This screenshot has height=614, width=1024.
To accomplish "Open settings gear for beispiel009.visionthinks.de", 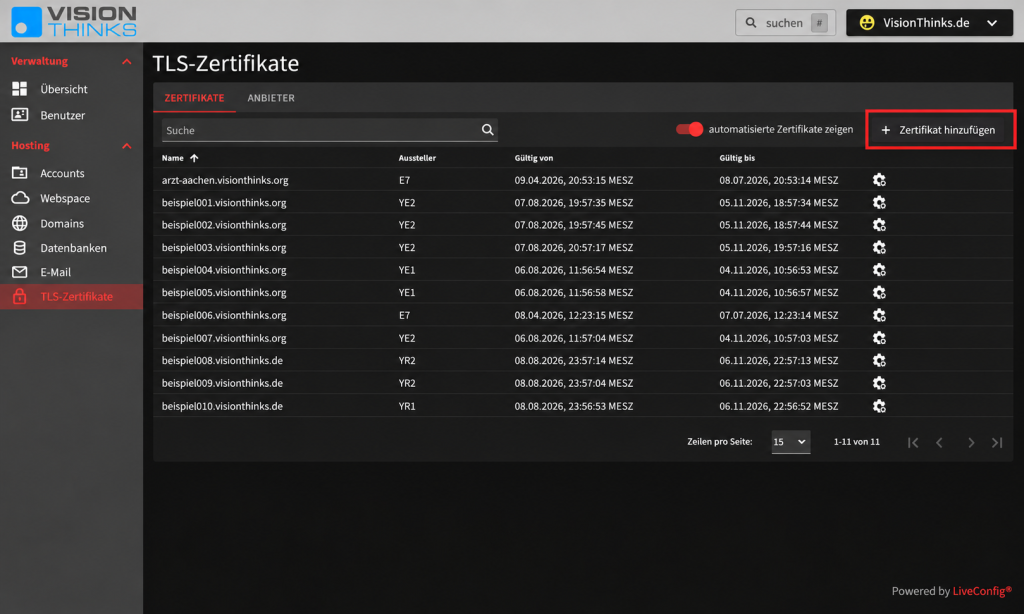I will pos(879,383).
